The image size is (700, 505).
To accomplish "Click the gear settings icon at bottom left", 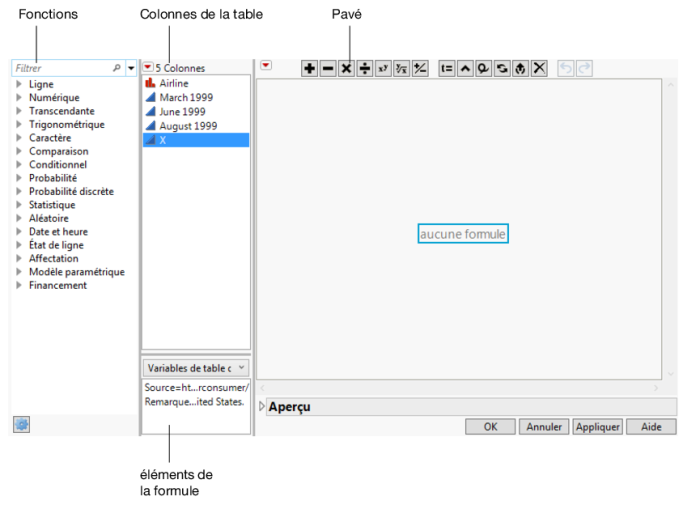I will (x=21, y=424).
